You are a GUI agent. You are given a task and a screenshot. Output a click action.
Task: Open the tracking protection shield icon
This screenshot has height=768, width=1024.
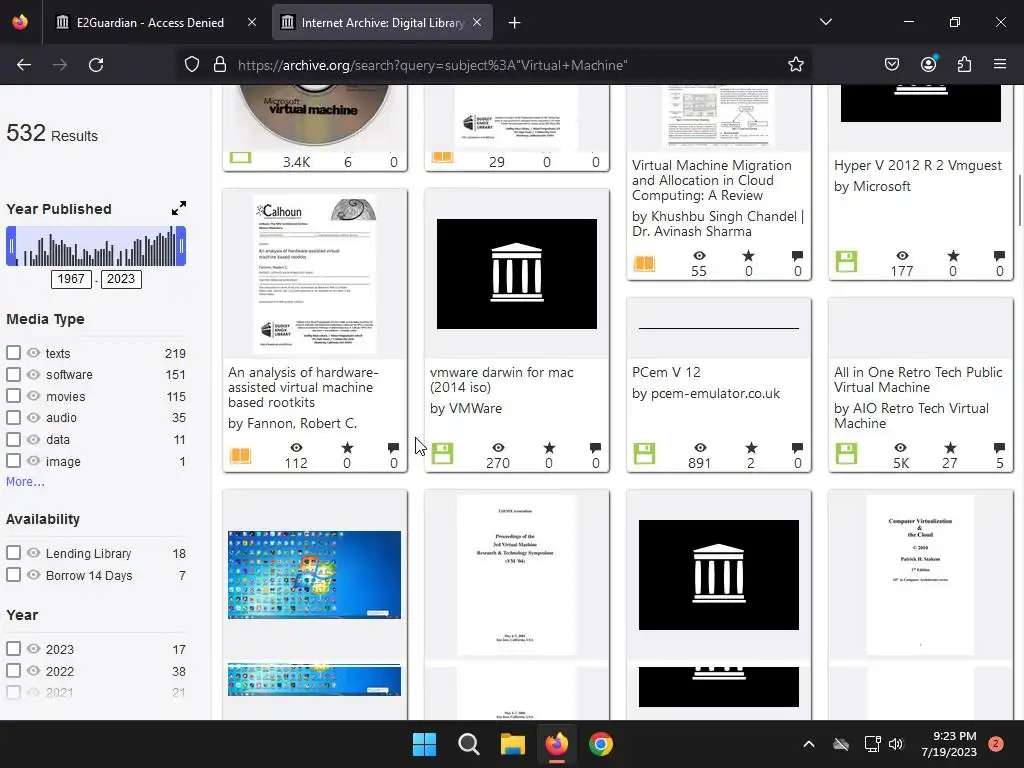point(191,65)
